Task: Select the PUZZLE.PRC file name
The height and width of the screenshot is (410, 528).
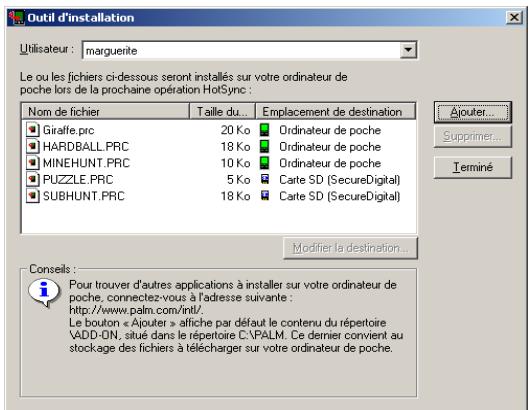Action: (x=78, y=180)
